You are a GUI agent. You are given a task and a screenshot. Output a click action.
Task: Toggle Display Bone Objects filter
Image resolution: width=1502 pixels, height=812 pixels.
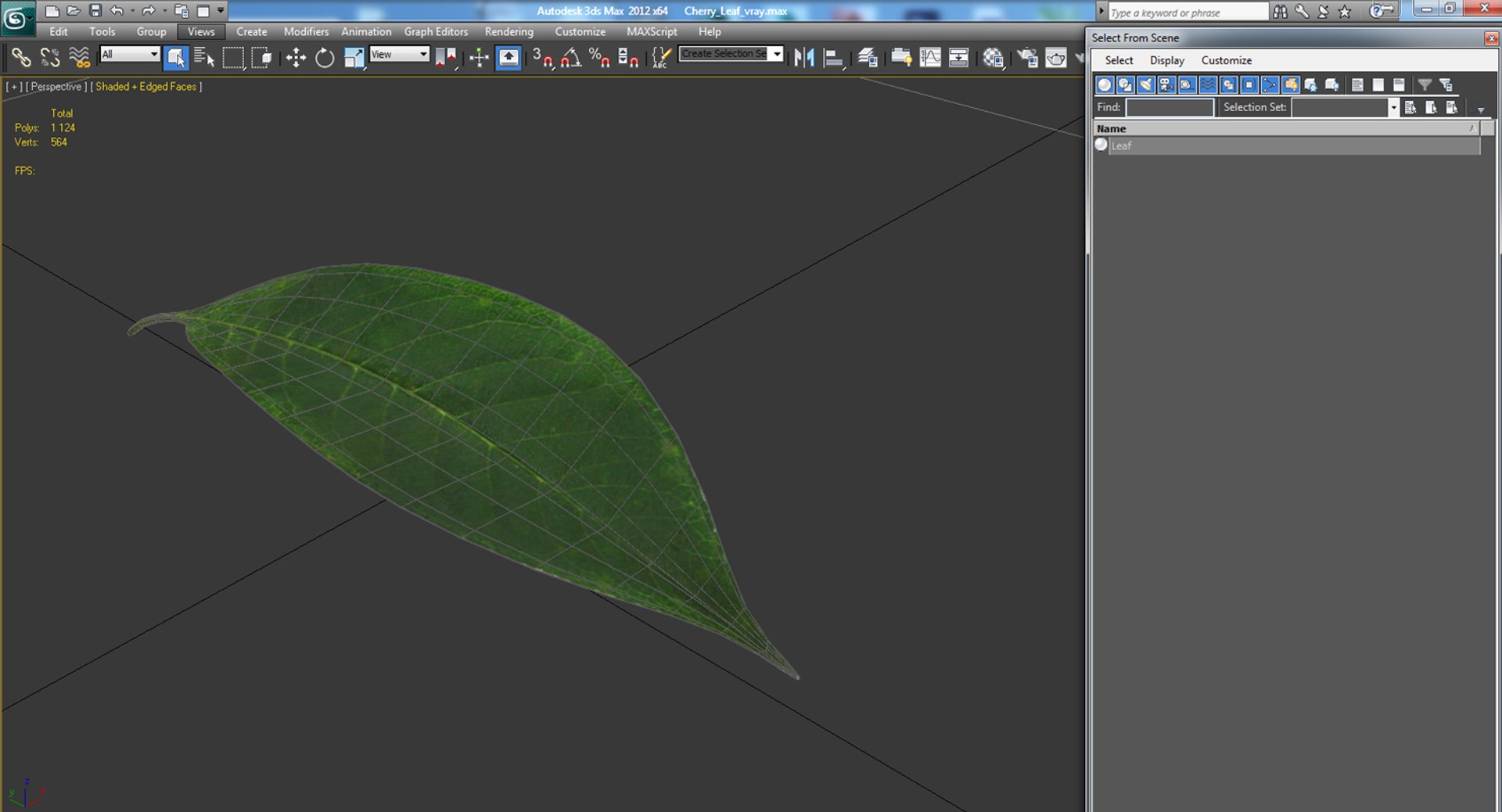[1270, 84]
